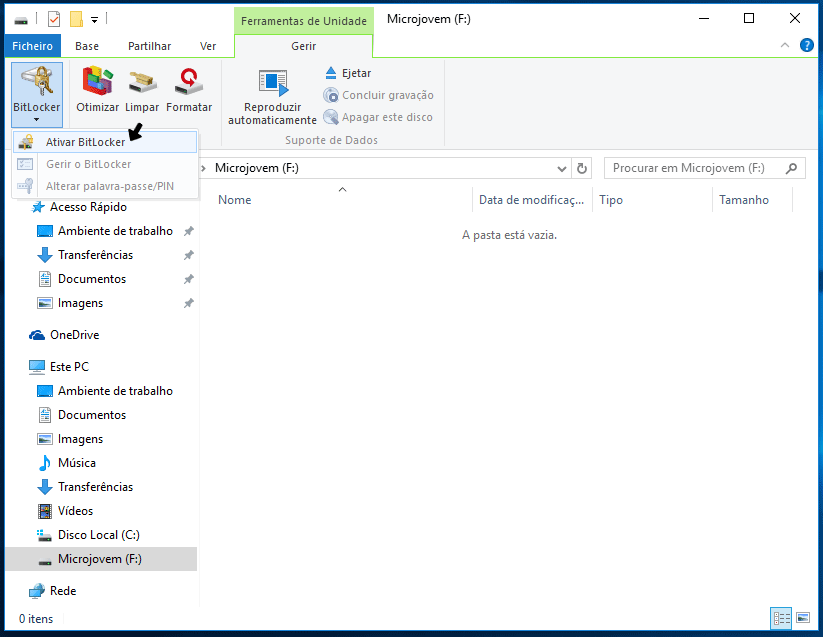Click Concluir gravação in the ribbon
The height and width of the screenshot is (637, 823).
pos(378,95)
